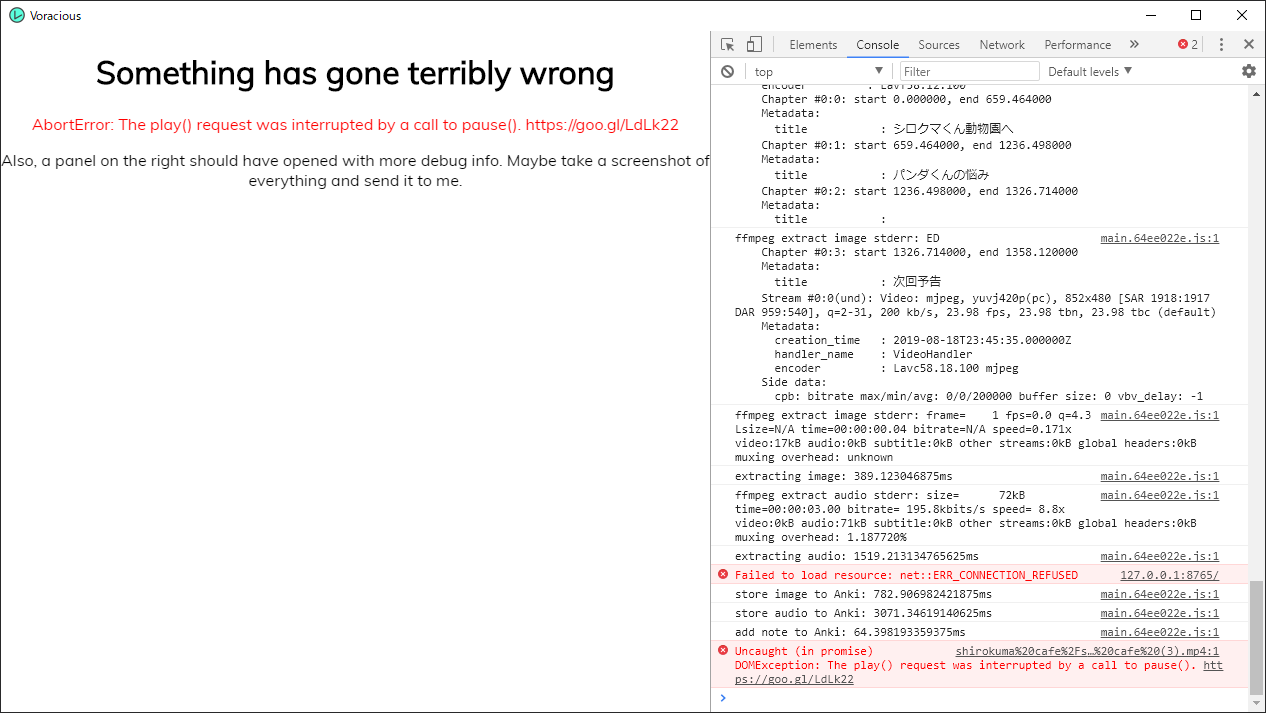Maximize the Voracious window
1266x713 pixels.
(x=1196, y=15)
